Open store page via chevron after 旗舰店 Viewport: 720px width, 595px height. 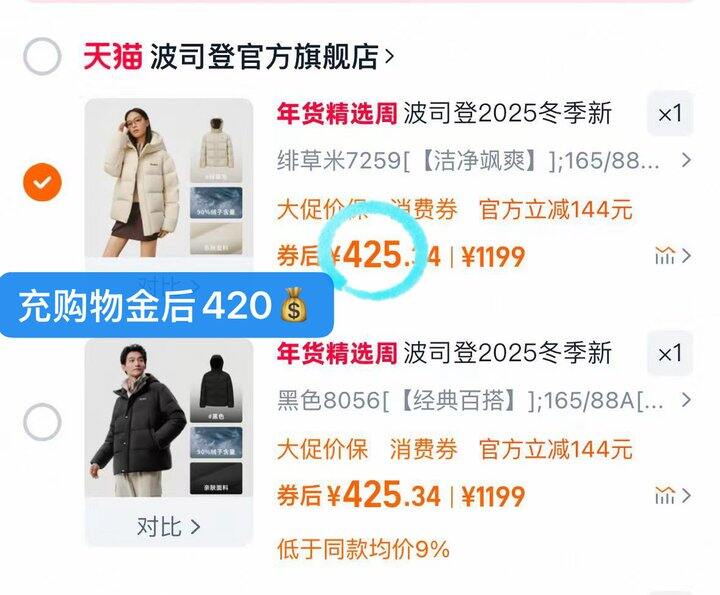(x=389, y=56)
